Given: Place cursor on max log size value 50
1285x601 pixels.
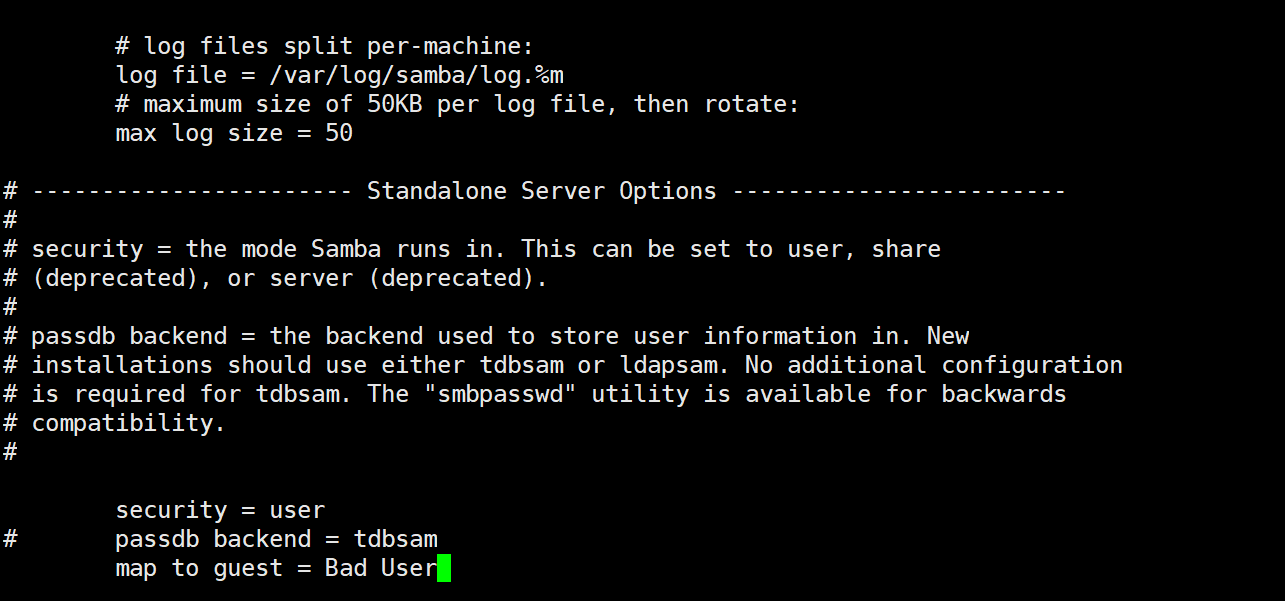Looking at the screenshot, I should pos(339,133).
